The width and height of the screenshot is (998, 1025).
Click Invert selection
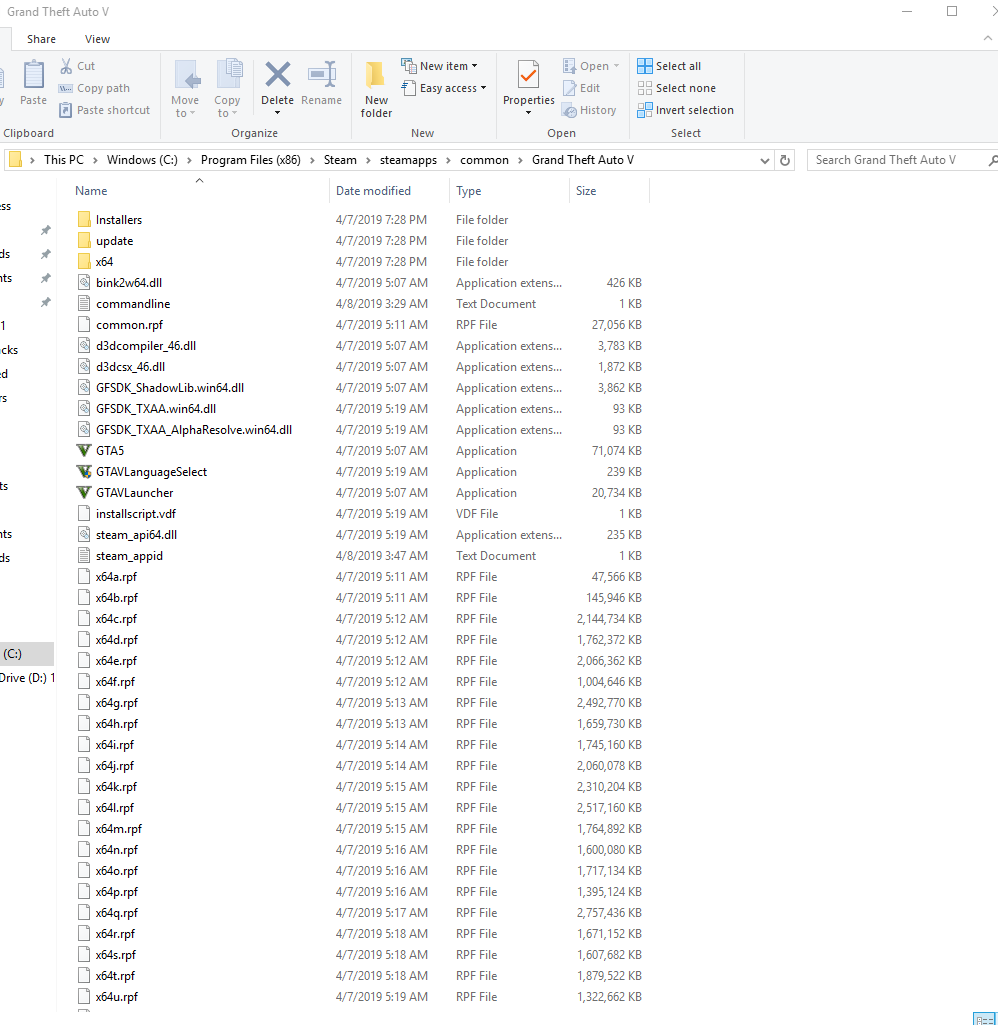point(686,110)
